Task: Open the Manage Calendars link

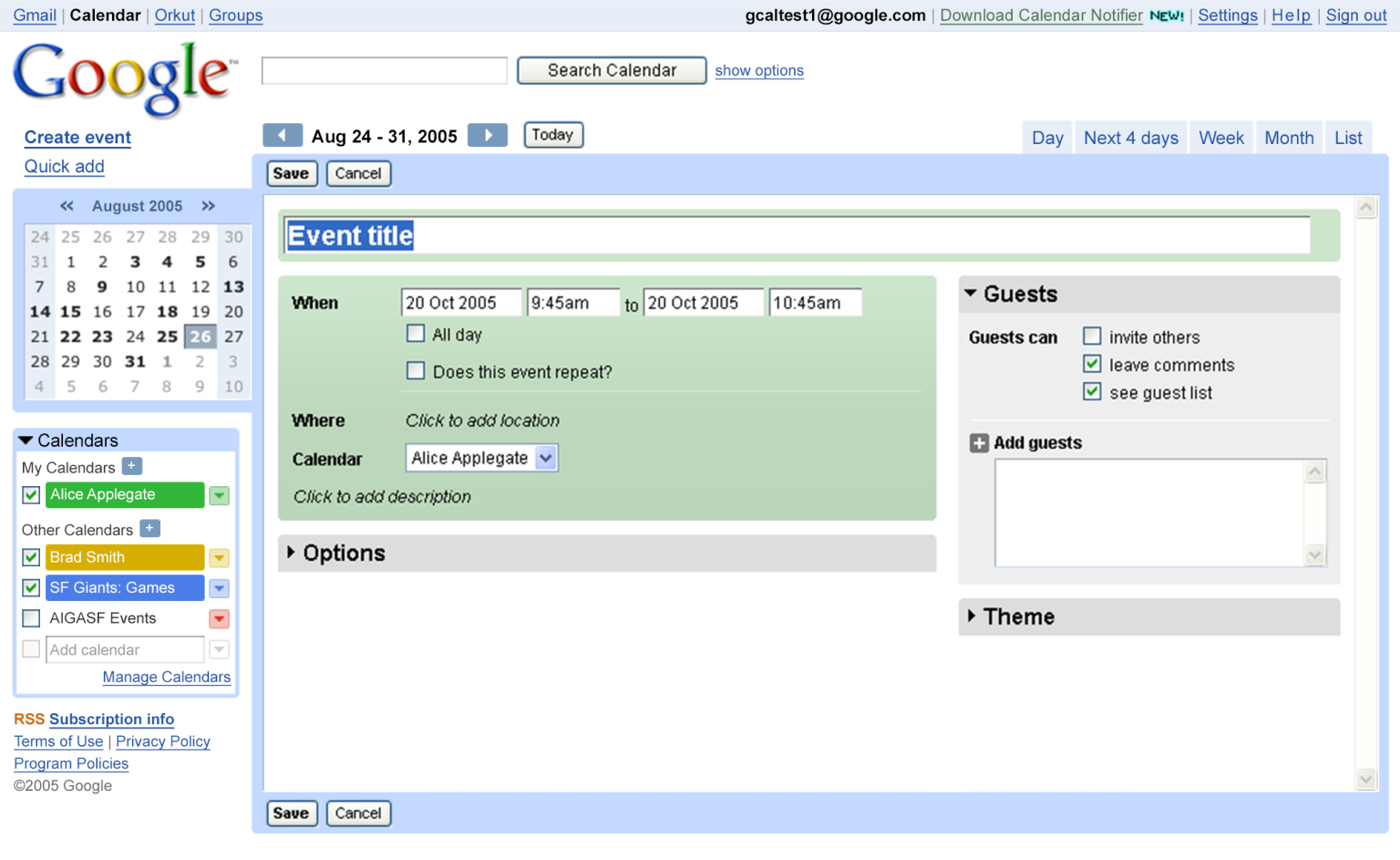Action: click(167, 677)
